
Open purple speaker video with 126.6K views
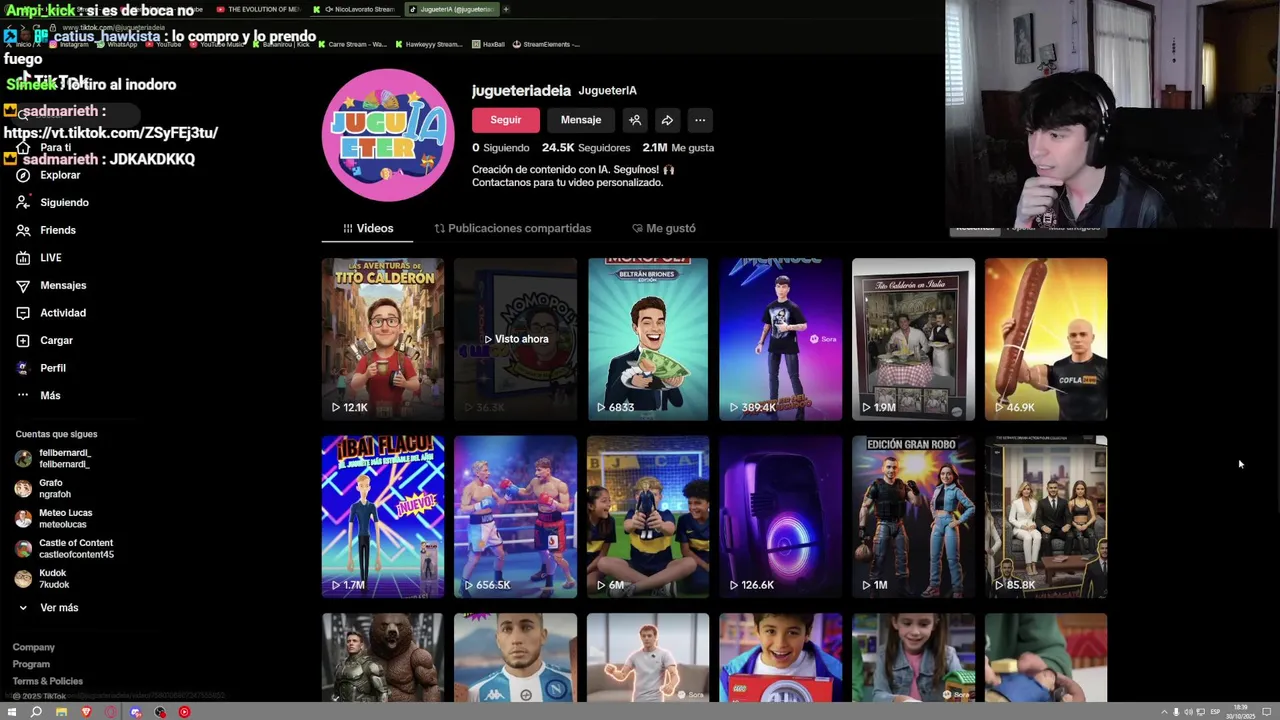[x=781, y=516]
